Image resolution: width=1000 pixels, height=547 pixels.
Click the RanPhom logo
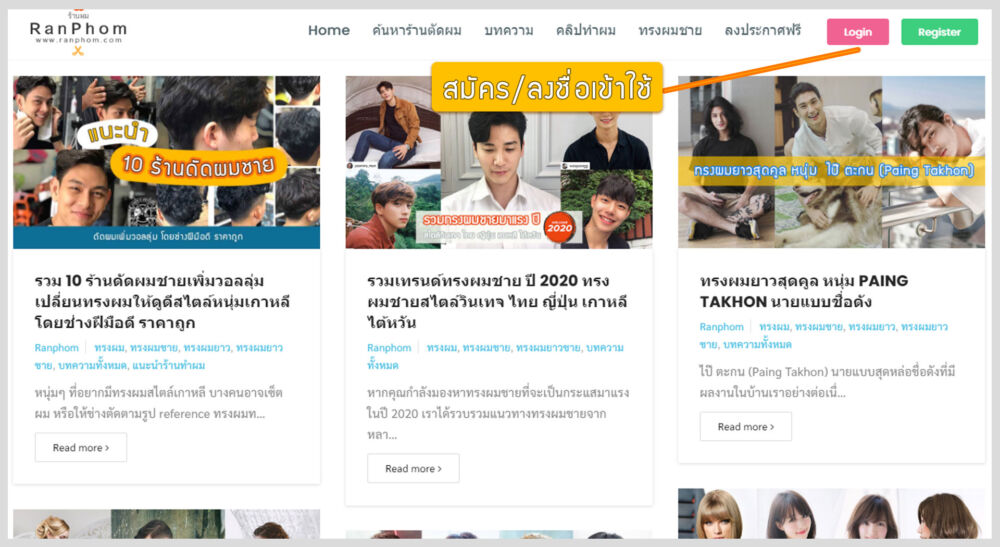point(77,32)
